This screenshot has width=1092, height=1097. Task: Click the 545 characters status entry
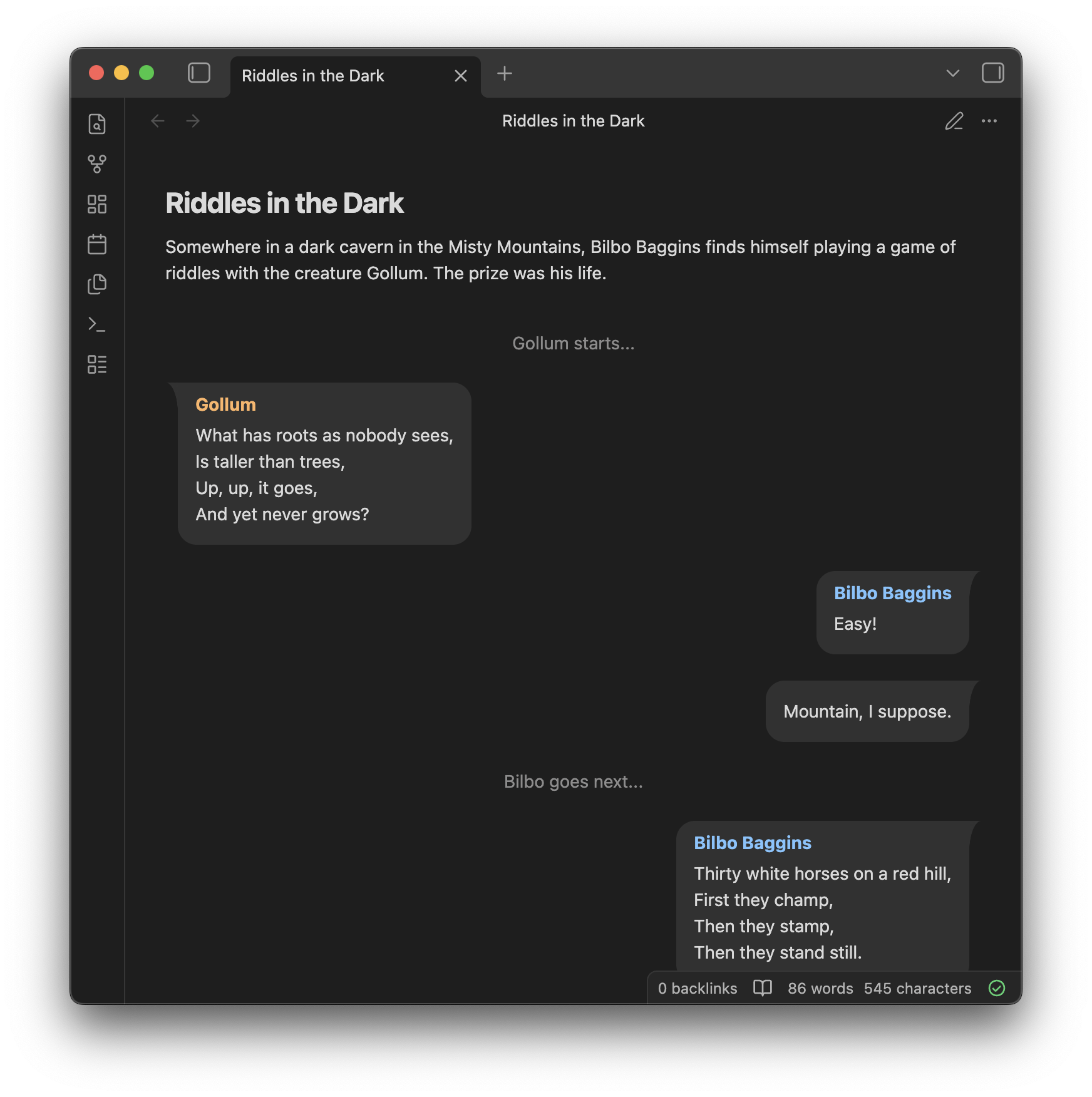coord(917,988)
